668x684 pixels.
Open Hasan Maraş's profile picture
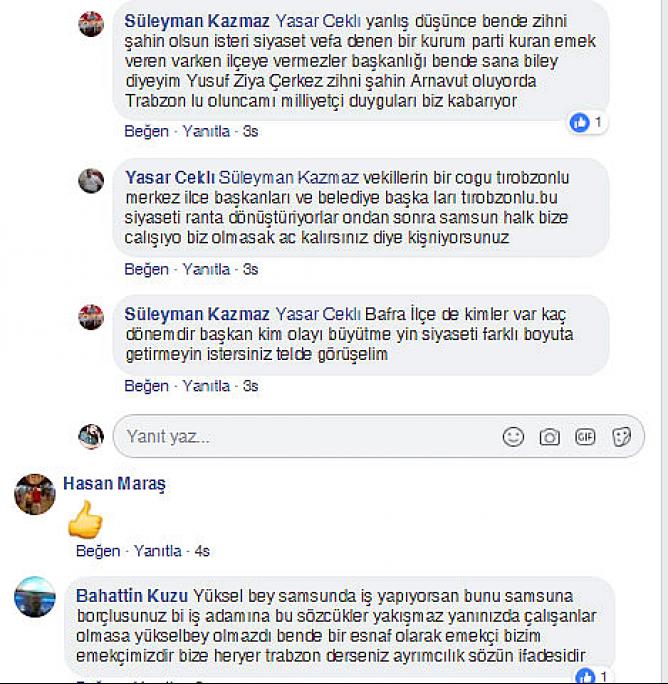(x=35, y=494)
